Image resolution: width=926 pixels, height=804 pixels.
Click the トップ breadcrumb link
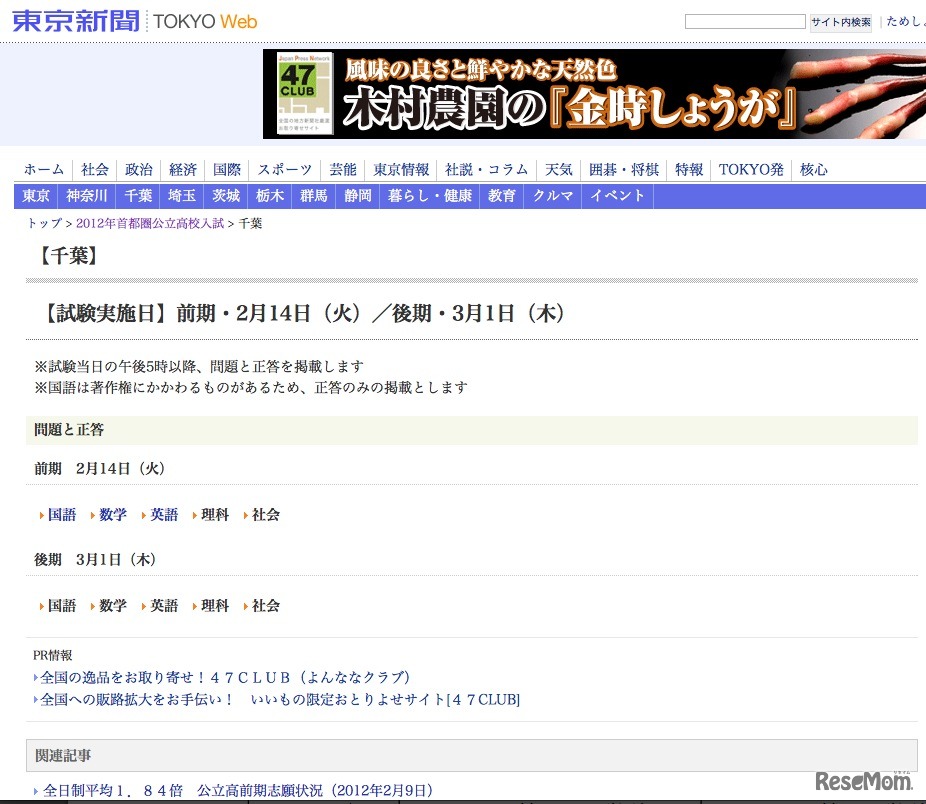[x=41, y=224]
